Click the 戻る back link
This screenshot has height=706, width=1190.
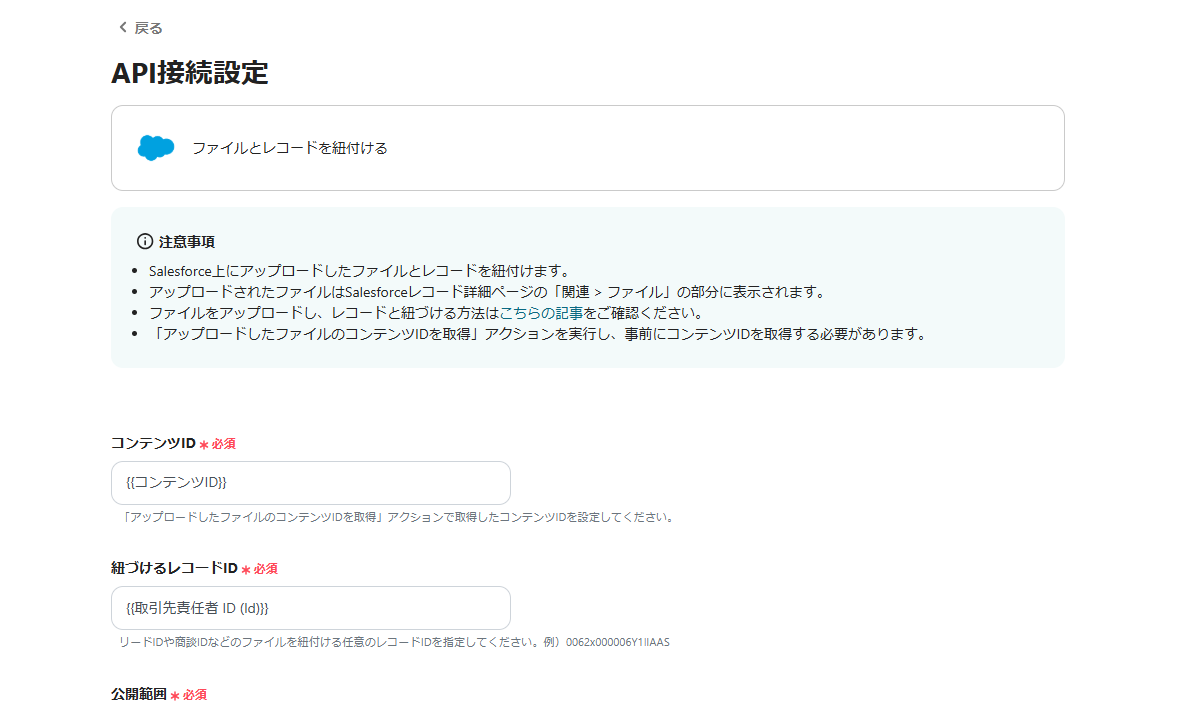pos(140,28)
